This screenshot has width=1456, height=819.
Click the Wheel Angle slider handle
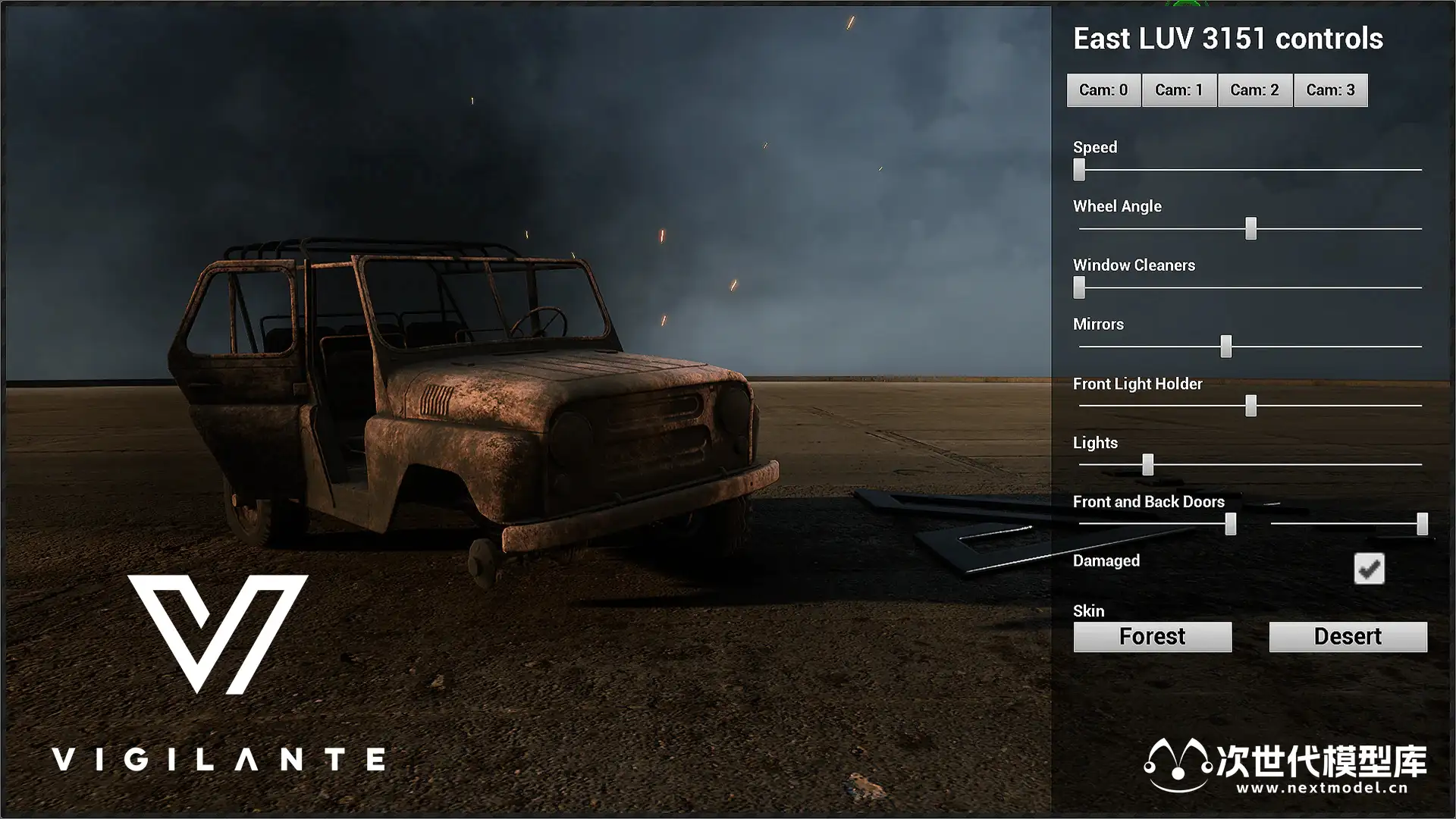(x=1250, y=228)
